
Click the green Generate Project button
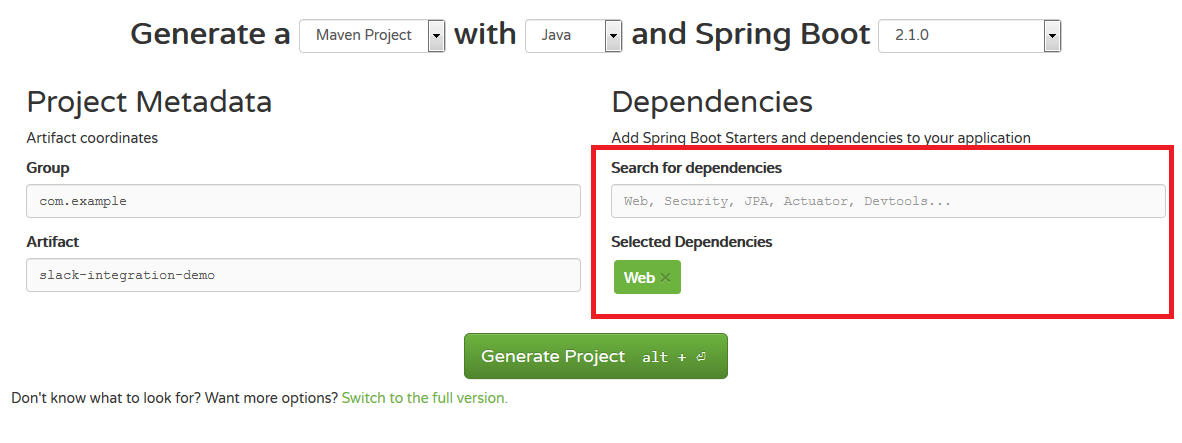tap(596, 356)
